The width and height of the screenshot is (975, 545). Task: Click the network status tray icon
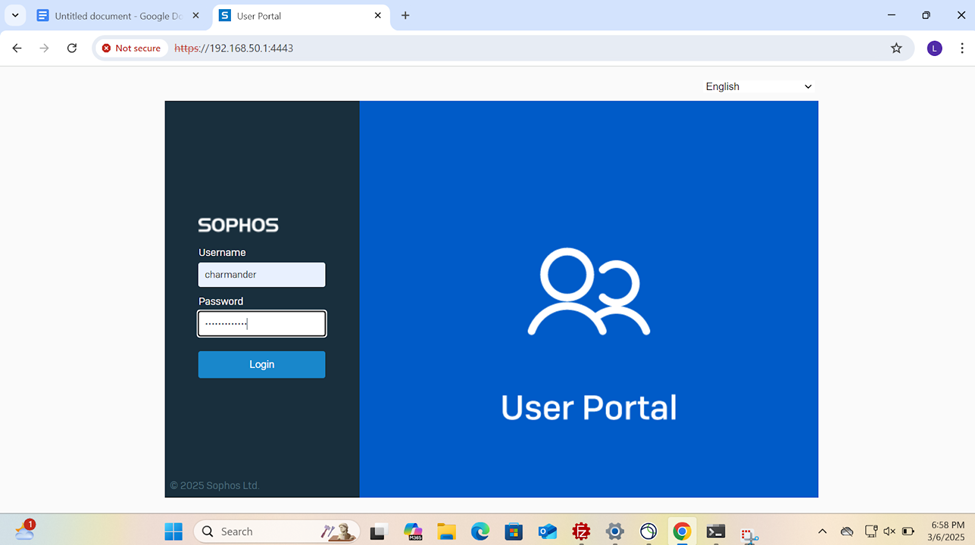871,531
